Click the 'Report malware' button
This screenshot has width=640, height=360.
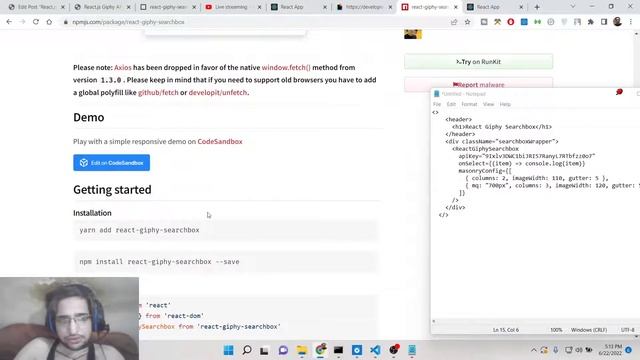[x=478, y=84]
